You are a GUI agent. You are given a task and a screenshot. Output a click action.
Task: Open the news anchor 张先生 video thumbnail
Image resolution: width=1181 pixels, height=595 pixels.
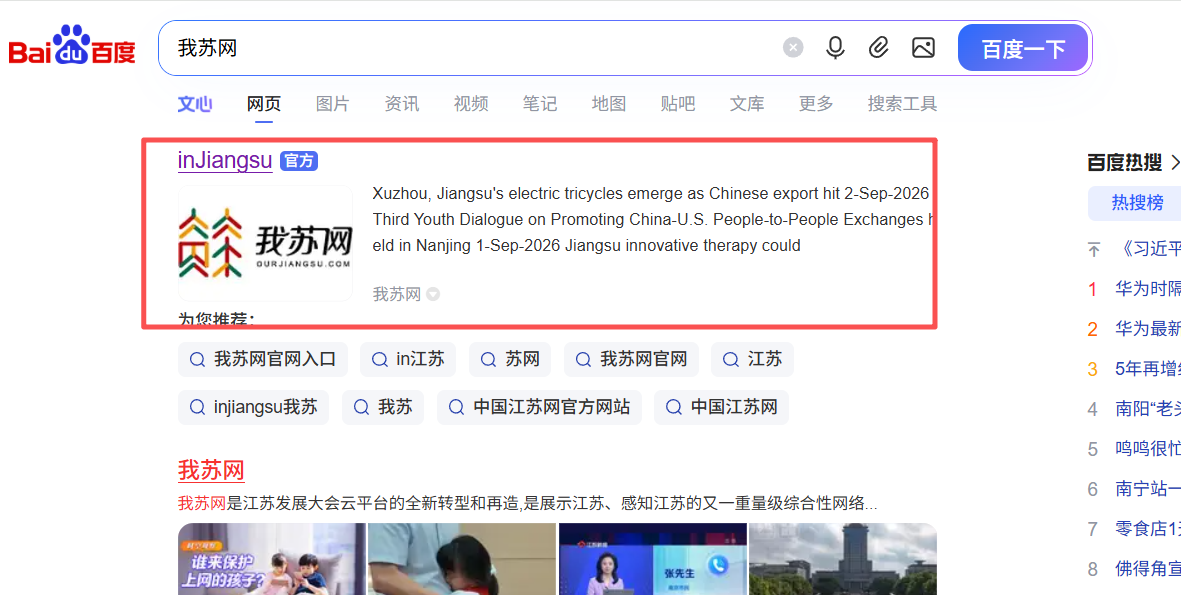(652, 559)
